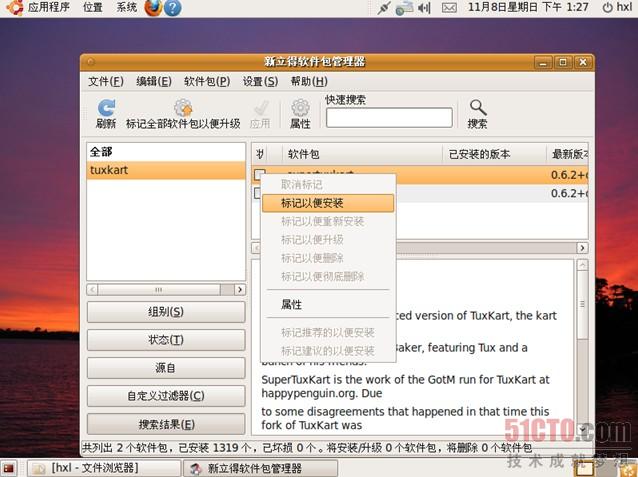Click the show desktop icon in bottom panel
This screenshot has height=477, width=638.
(x=9, y=468)
